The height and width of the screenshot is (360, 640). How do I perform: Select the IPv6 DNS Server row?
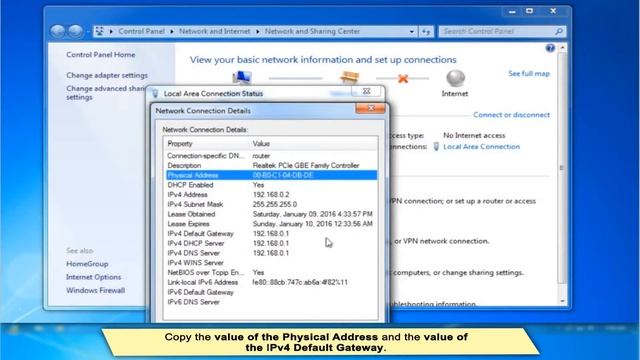(271, 302)
